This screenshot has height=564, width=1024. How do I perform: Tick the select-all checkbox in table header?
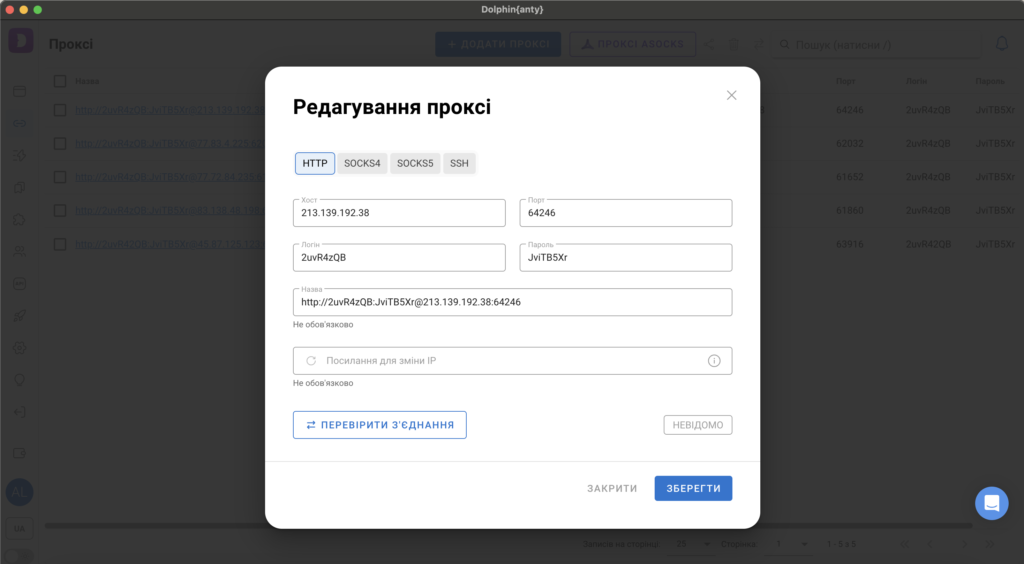click(60, 81)
